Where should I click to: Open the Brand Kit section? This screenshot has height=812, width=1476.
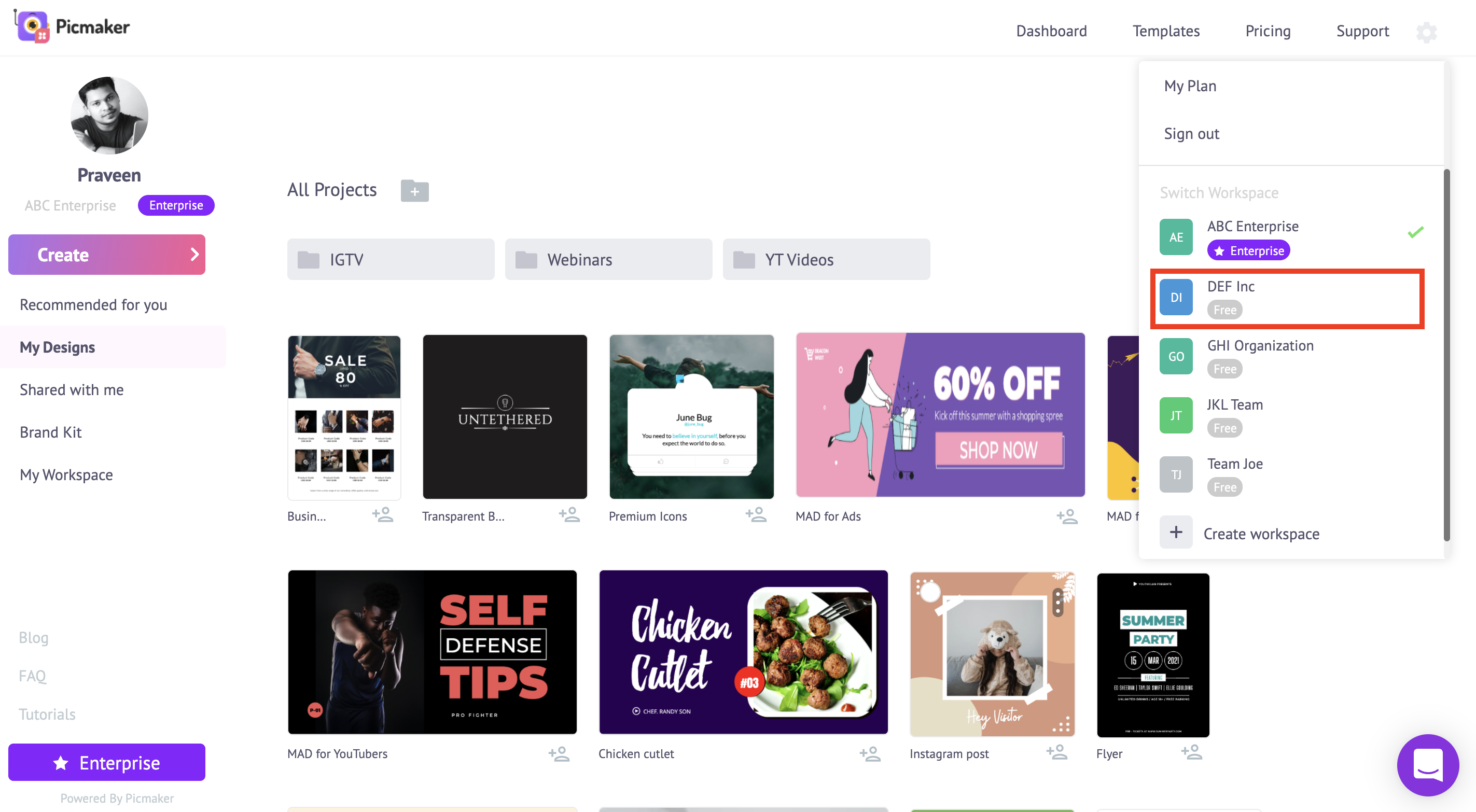tap(50, 431)
